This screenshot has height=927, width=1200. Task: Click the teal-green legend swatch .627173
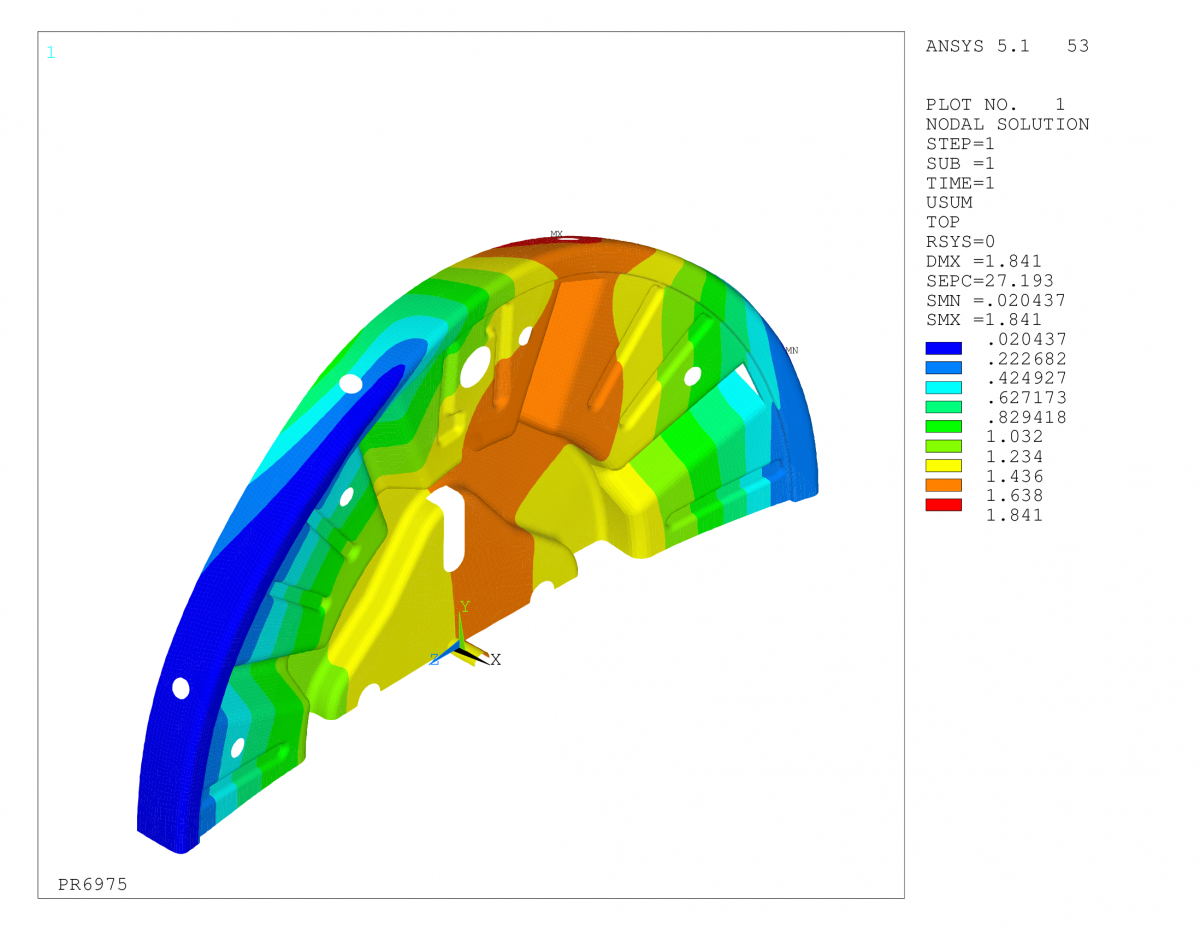coord(943,407)
